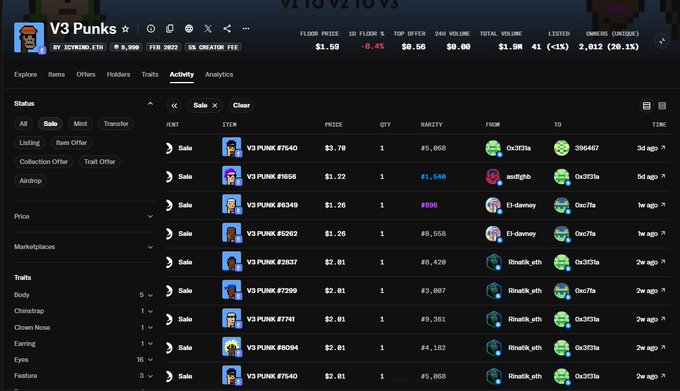The image size is (680, 391).
Task: Open V3 PUNK #6349 item link
Action: click(272, 205)
